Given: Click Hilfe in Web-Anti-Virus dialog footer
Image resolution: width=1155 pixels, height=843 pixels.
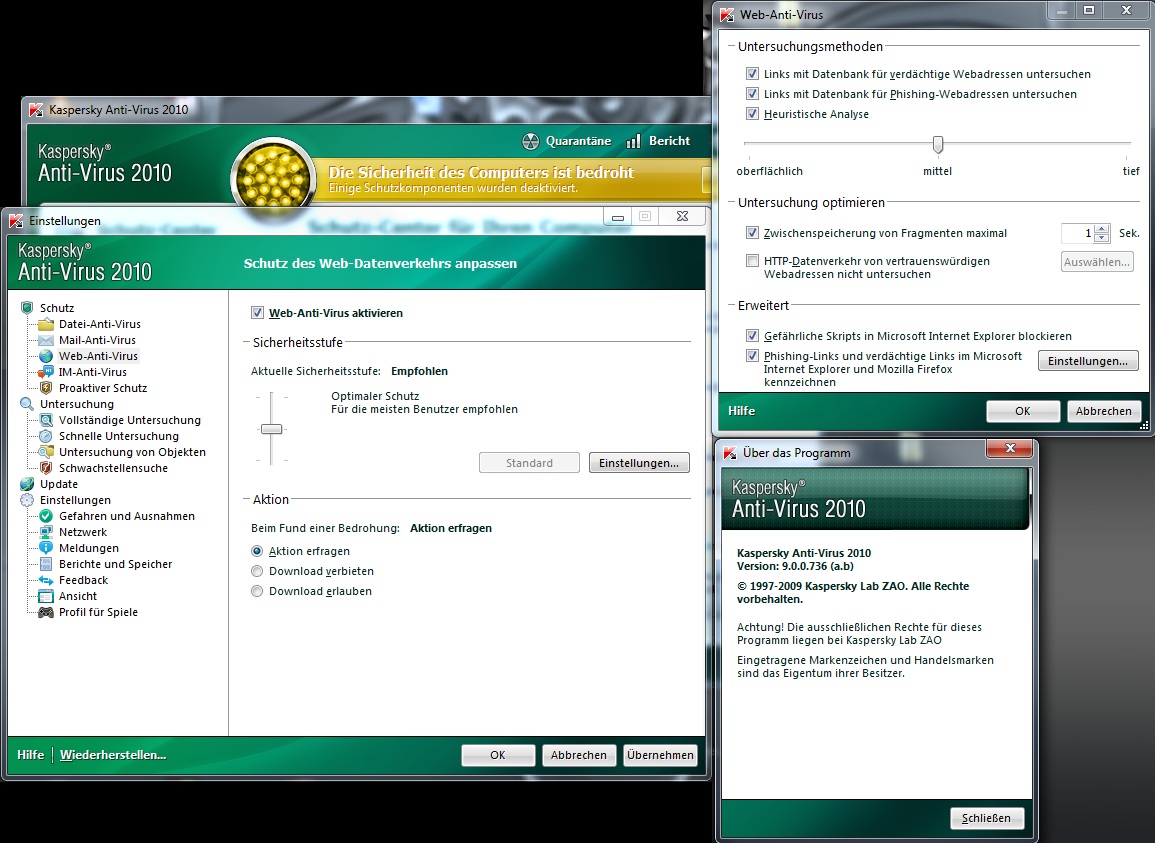Looking at the screenshot, I should (x=741, y=411).
